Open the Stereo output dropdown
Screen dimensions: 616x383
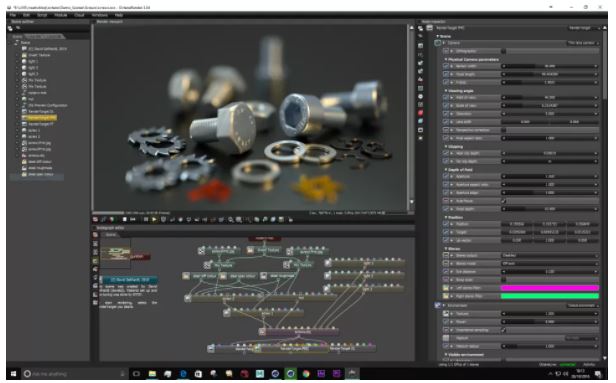coord(550,255)
